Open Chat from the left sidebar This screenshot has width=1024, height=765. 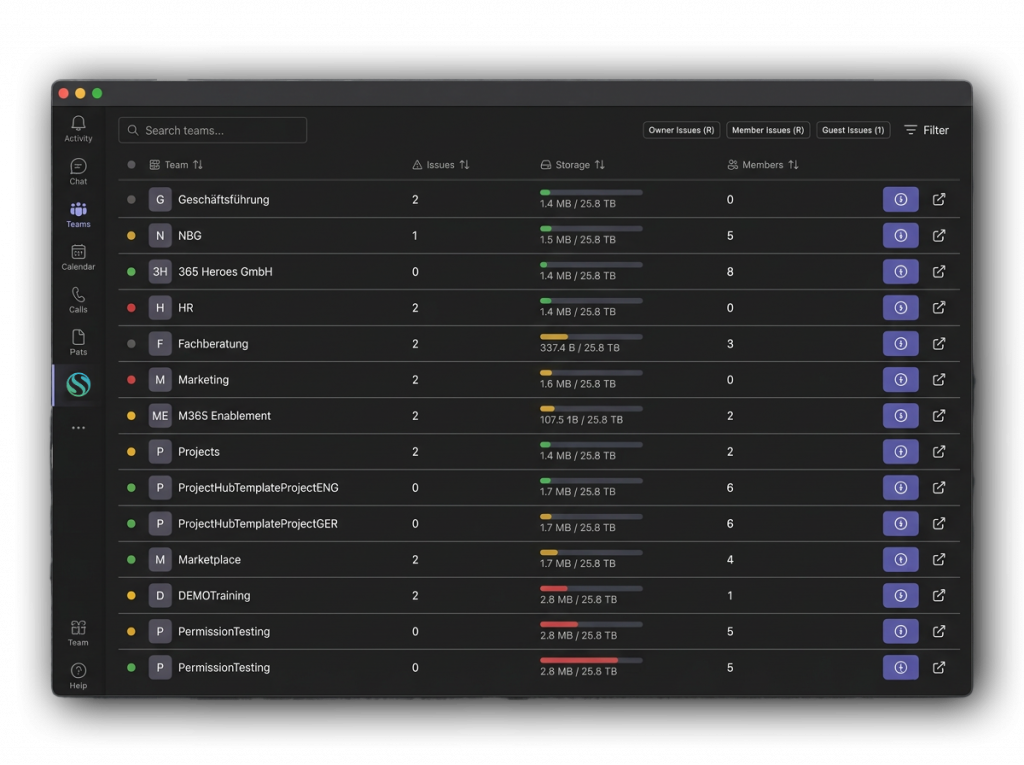click(78, 171)
